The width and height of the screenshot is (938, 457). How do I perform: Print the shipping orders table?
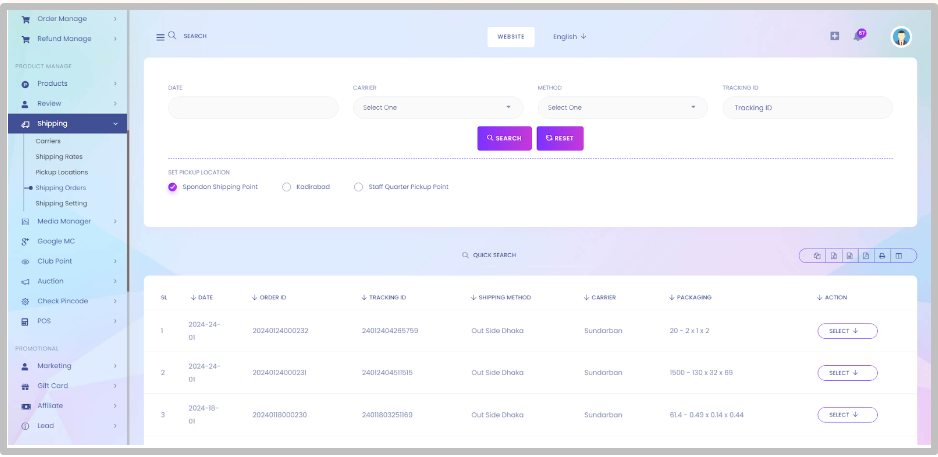click(x=881, y=256)
